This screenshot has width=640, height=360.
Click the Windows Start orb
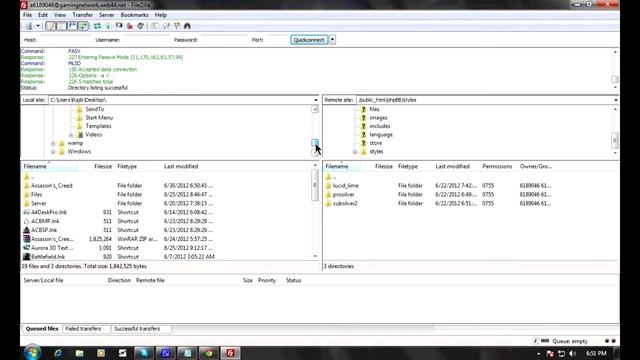[32, 353]
